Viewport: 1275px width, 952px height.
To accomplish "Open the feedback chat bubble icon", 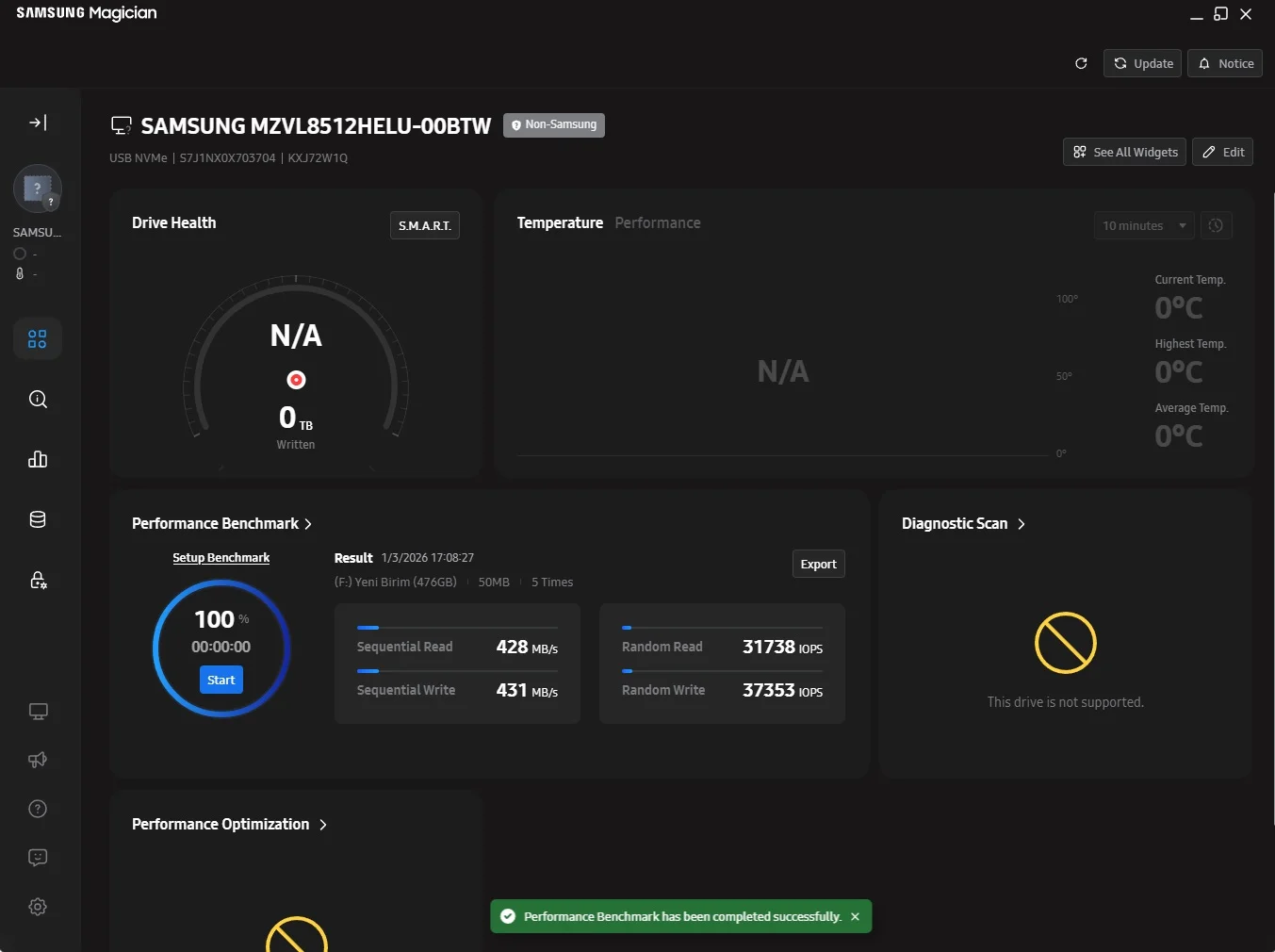I will tap(38, 858).
